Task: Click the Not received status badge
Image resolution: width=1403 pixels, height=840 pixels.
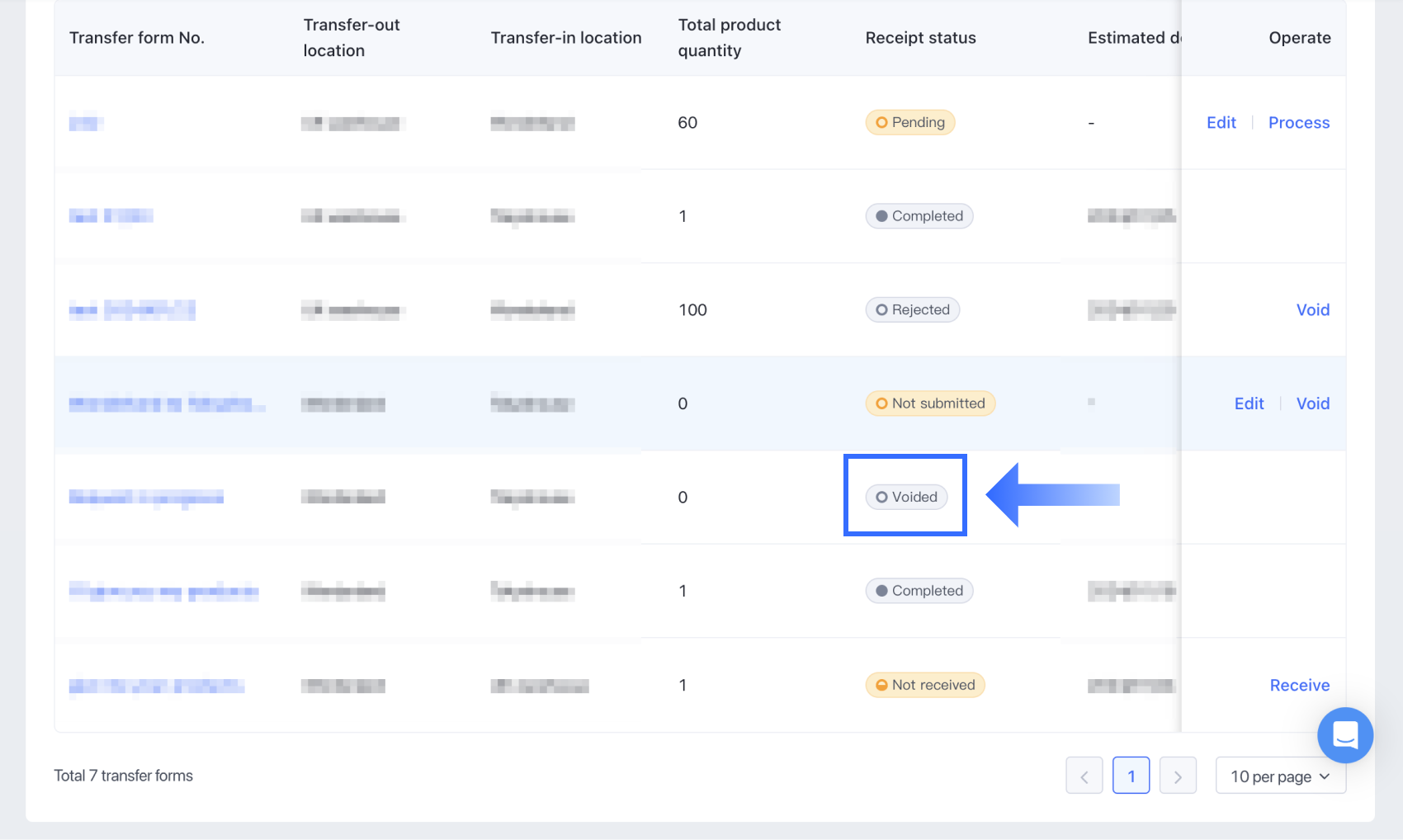Action: click(924, 686)
